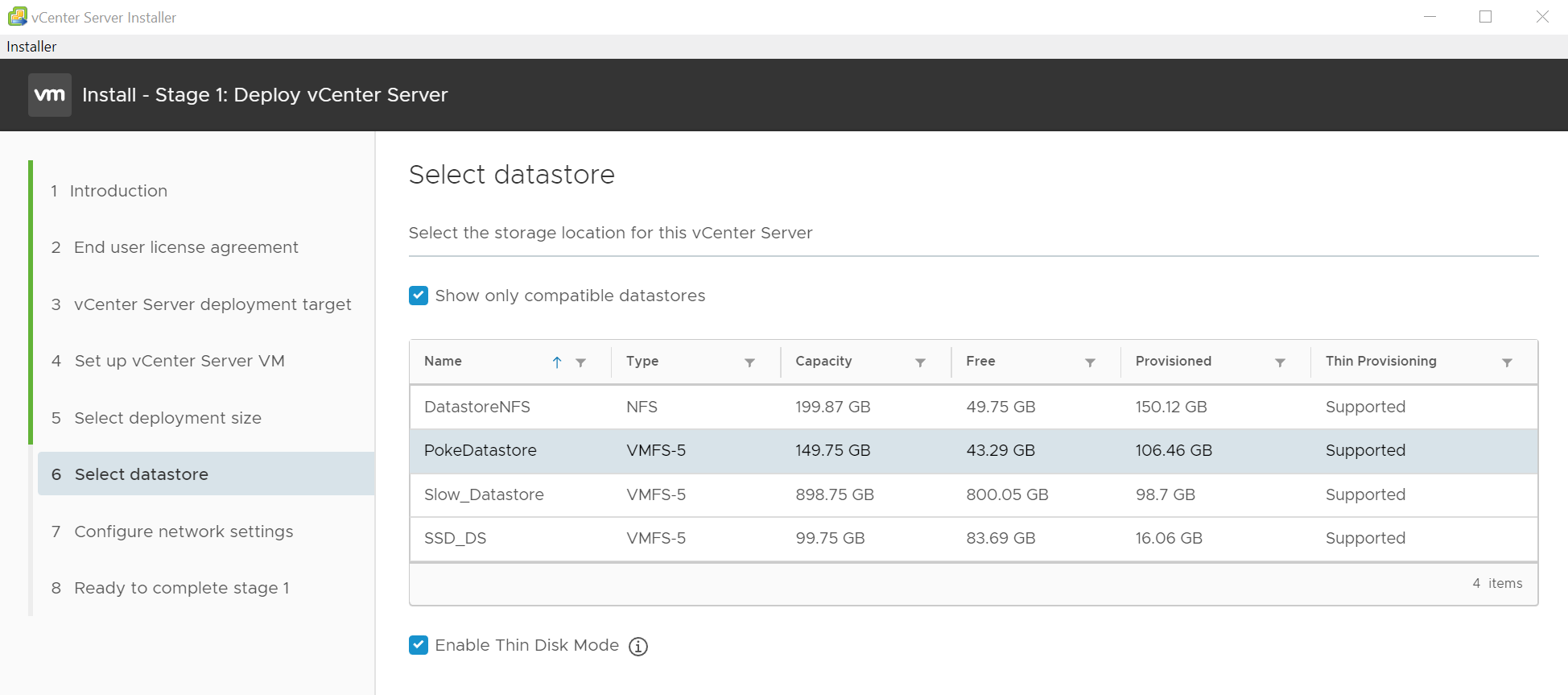Select the Slow_Datastore row
This screenshot has height=695, width=1568.
coord(973,494)
